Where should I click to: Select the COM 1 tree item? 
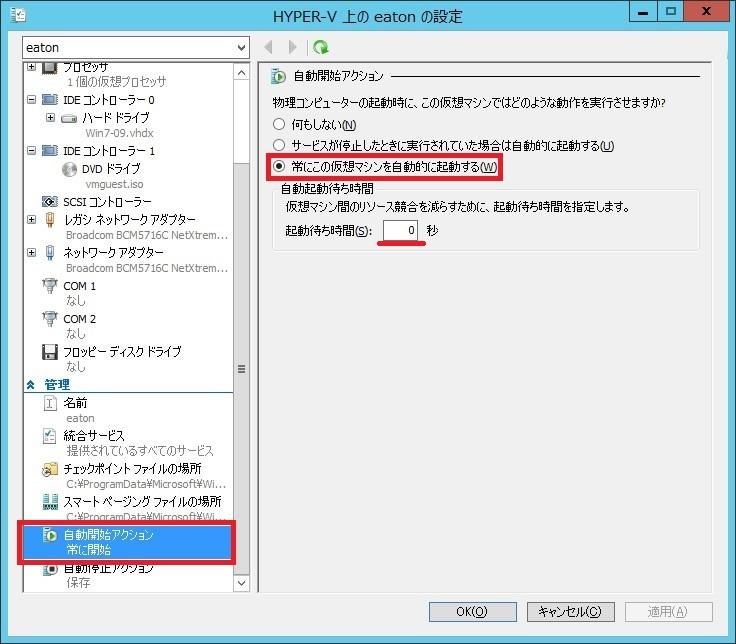pos(79,286)
